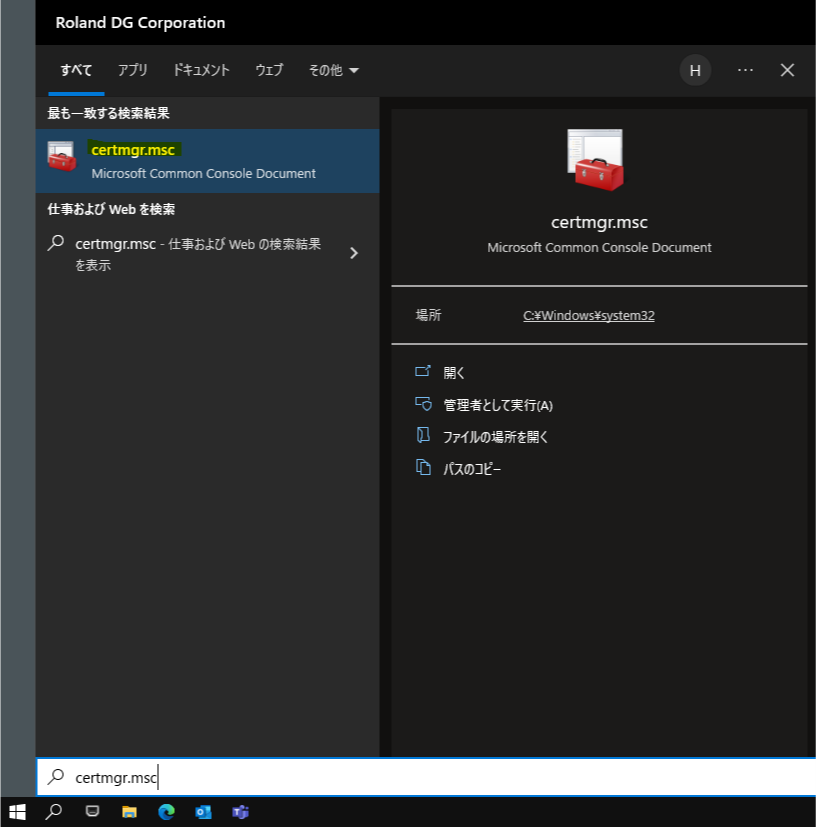Open the H account avatar
Image resolution: width=816 pixels, height=827 pixels.
695,70
